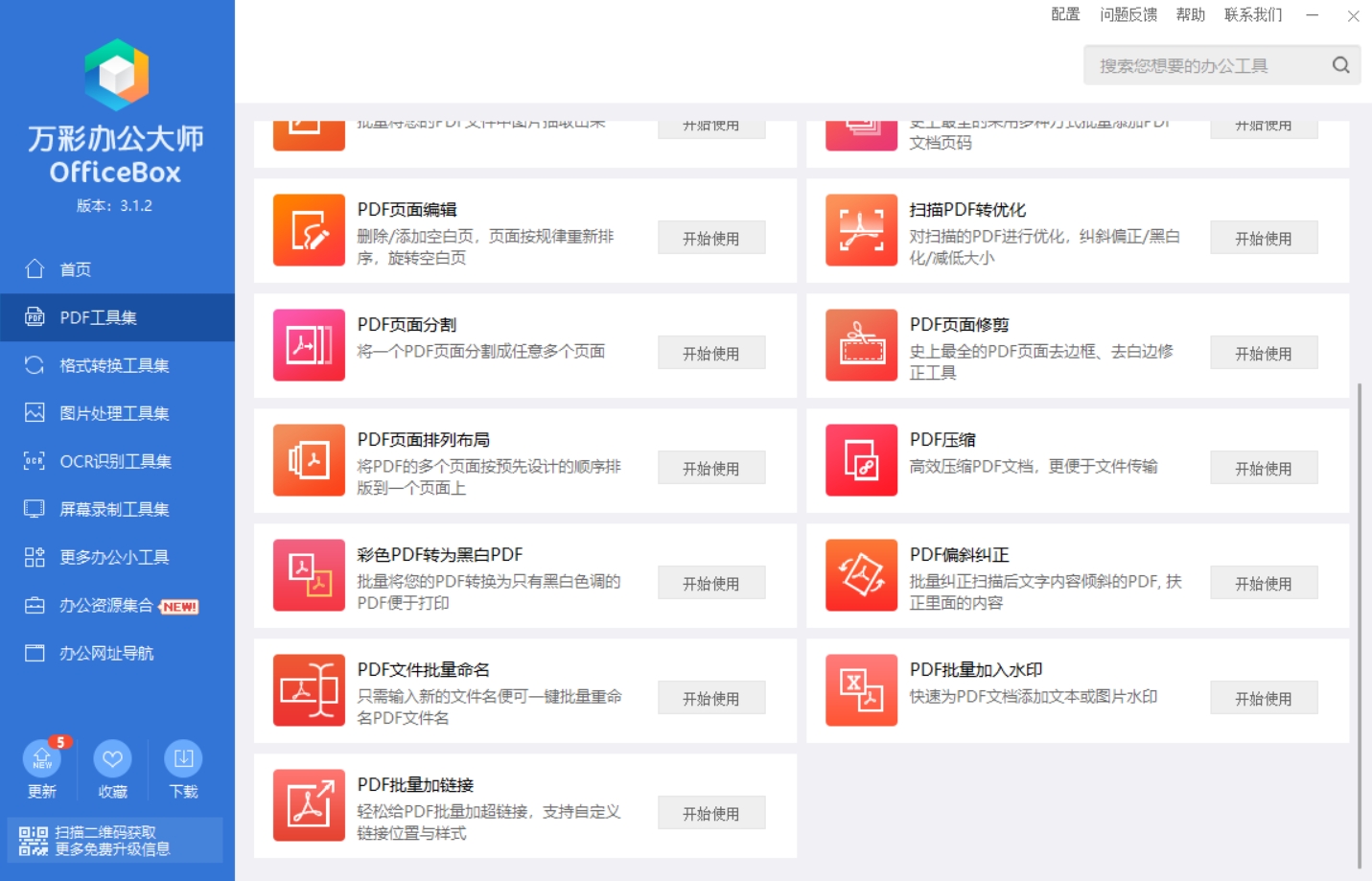This screenshot has width=1372, height=881.
Task: Click 开始使用 for PDF页面排列布局
Action: tap(711, 468)
